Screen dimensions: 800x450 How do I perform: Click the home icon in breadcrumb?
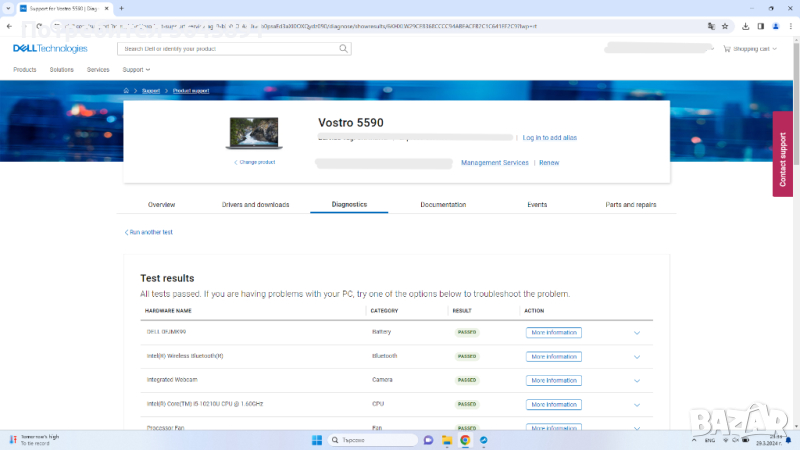coord(125,91)
